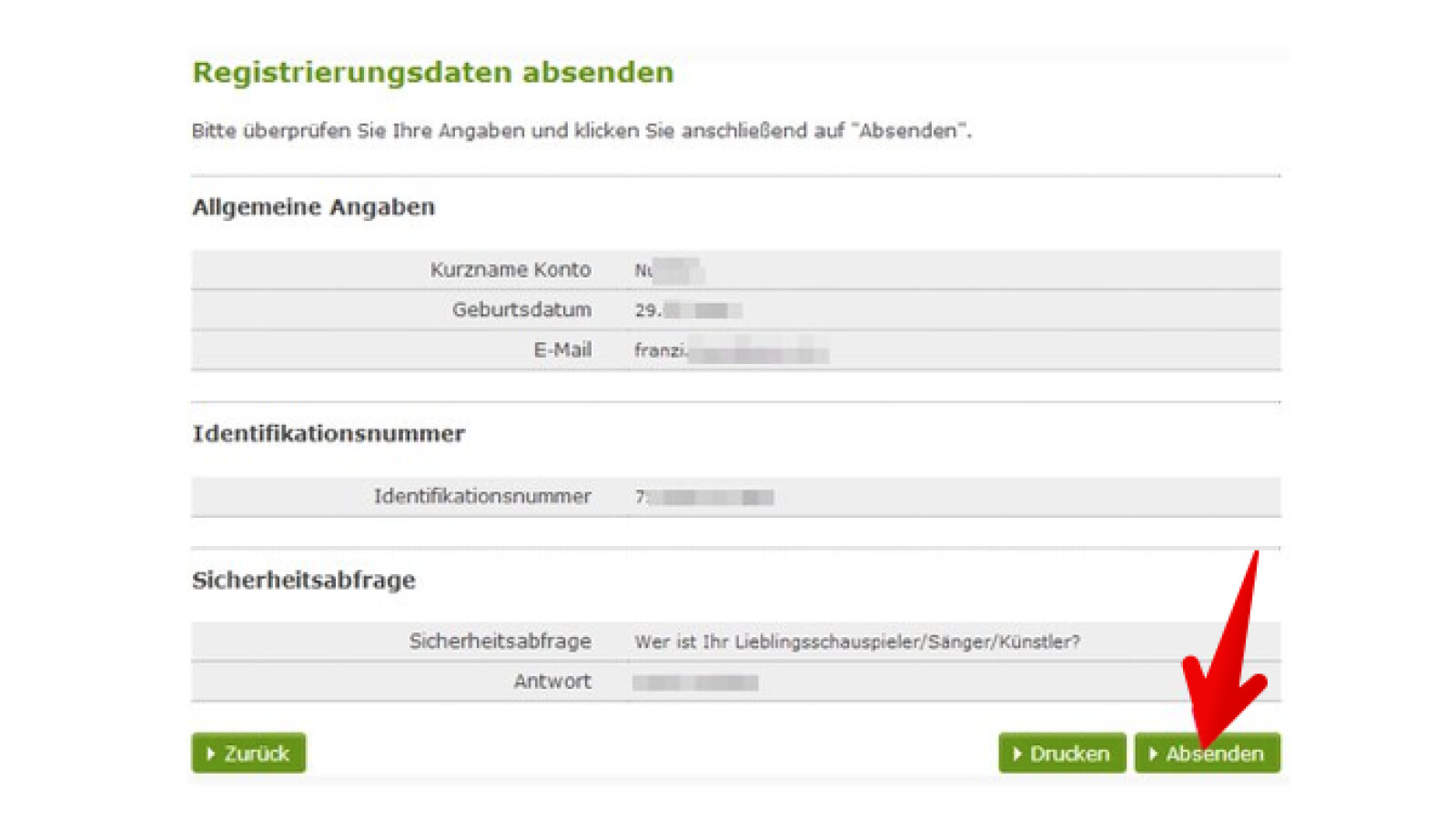Click the Geburtsdatum label
1456x819 pixels.
(x=521, y=309)
